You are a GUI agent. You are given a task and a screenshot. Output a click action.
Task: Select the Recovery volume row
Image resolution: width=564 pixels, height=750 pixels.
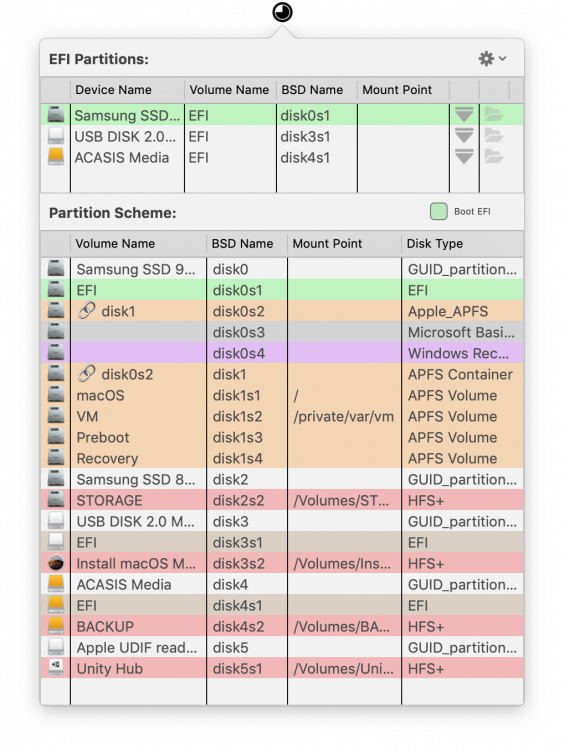point(282,459)
